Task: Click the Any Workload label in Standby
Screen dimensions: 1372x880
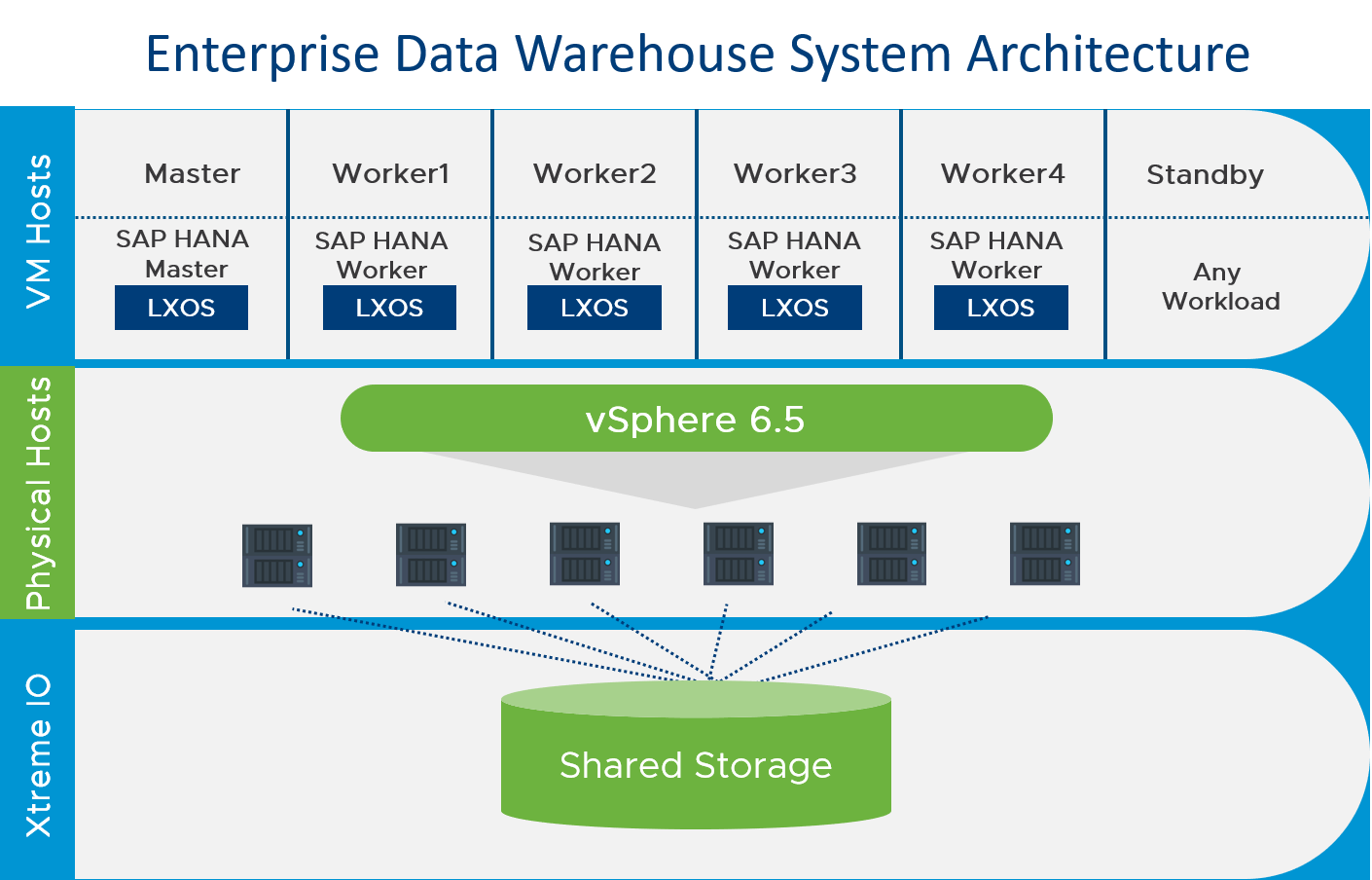Action: 1217,286
